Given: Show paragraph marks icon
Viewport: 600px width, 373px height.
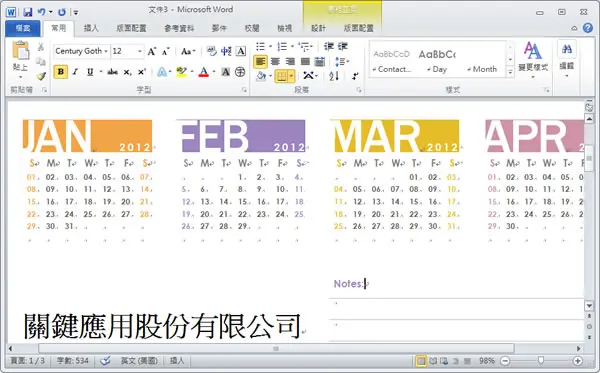Looking at the screenshot, I should point(355,76).
